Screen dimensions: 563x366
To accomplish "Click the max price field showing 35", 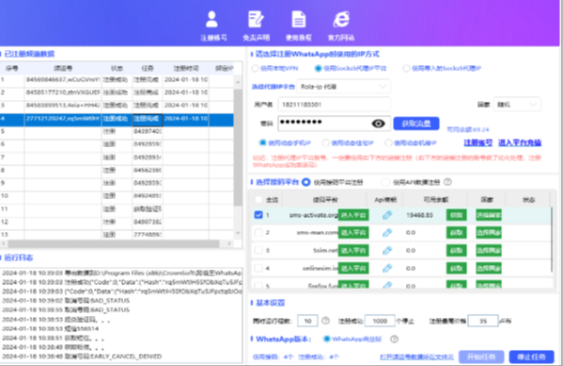I will (x=483, y=321).
